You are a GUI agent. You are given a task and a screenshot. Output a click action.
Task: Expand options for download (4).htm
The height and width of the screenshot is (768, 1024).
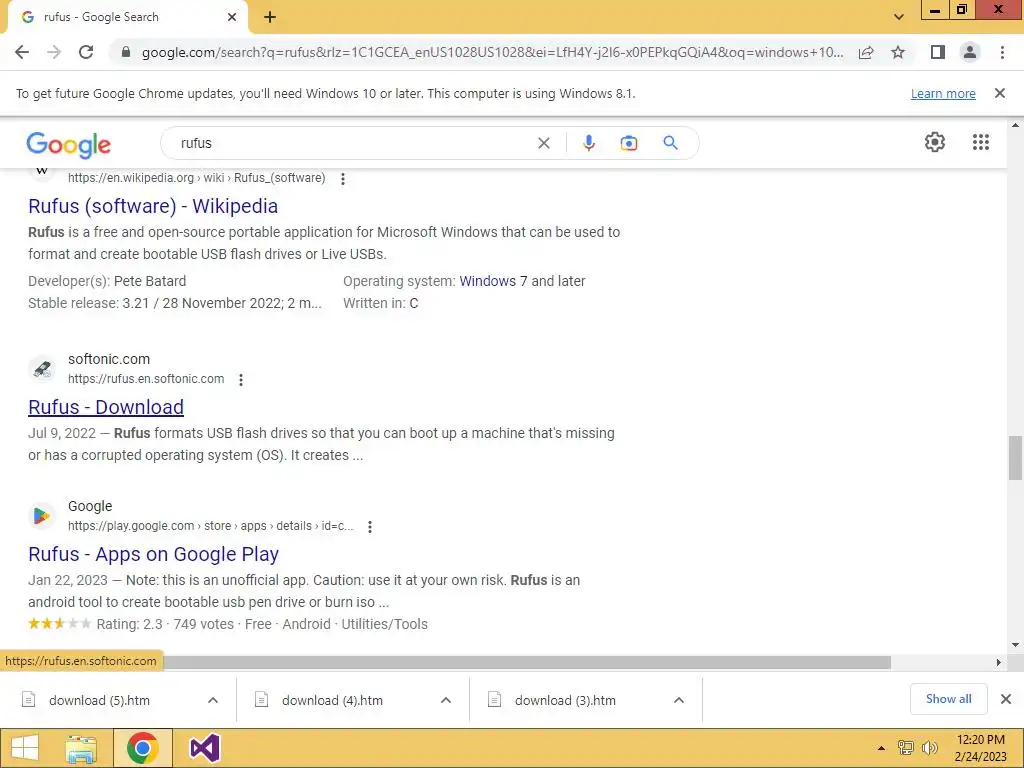(x=446, y=700)
